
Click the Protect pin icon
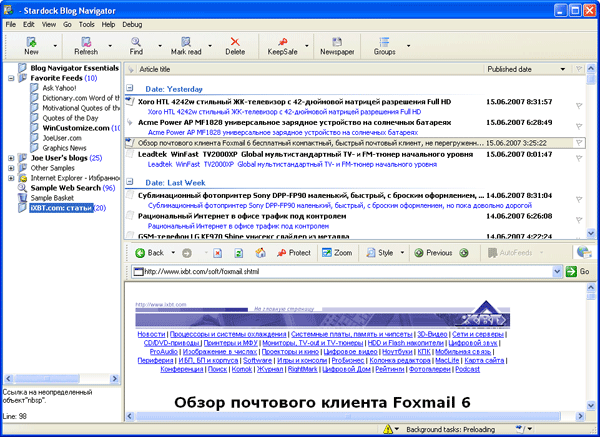282,253
